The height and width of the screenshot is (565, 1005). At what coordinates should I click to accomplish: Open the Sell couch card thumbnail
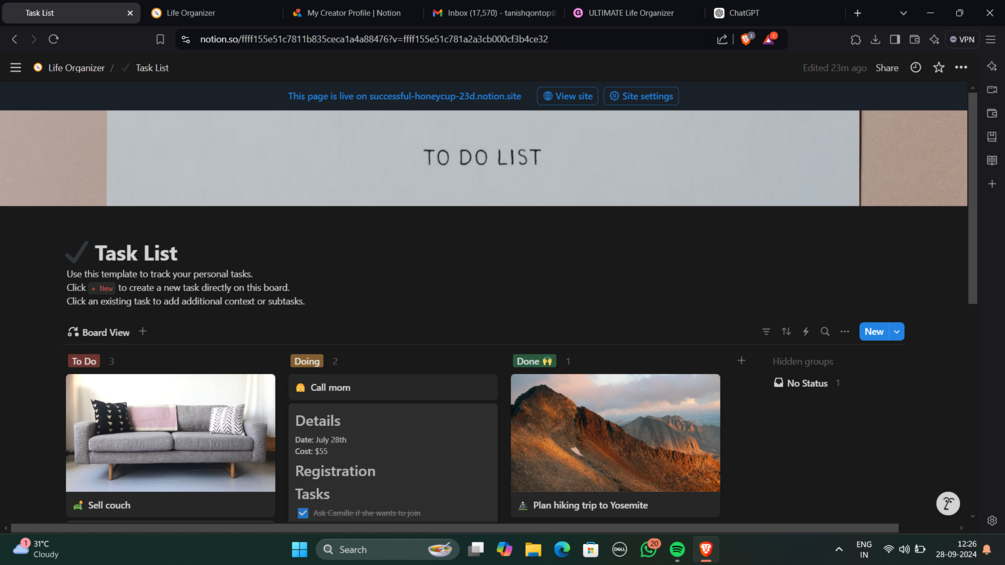click(170, 433)
